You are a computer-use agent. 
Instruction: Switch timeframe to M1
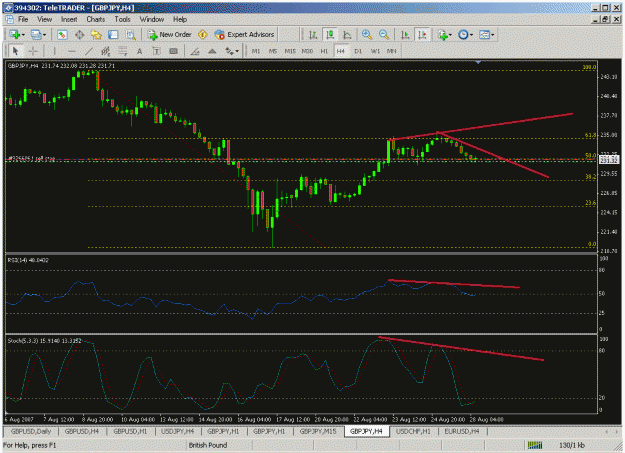point(256,51)
